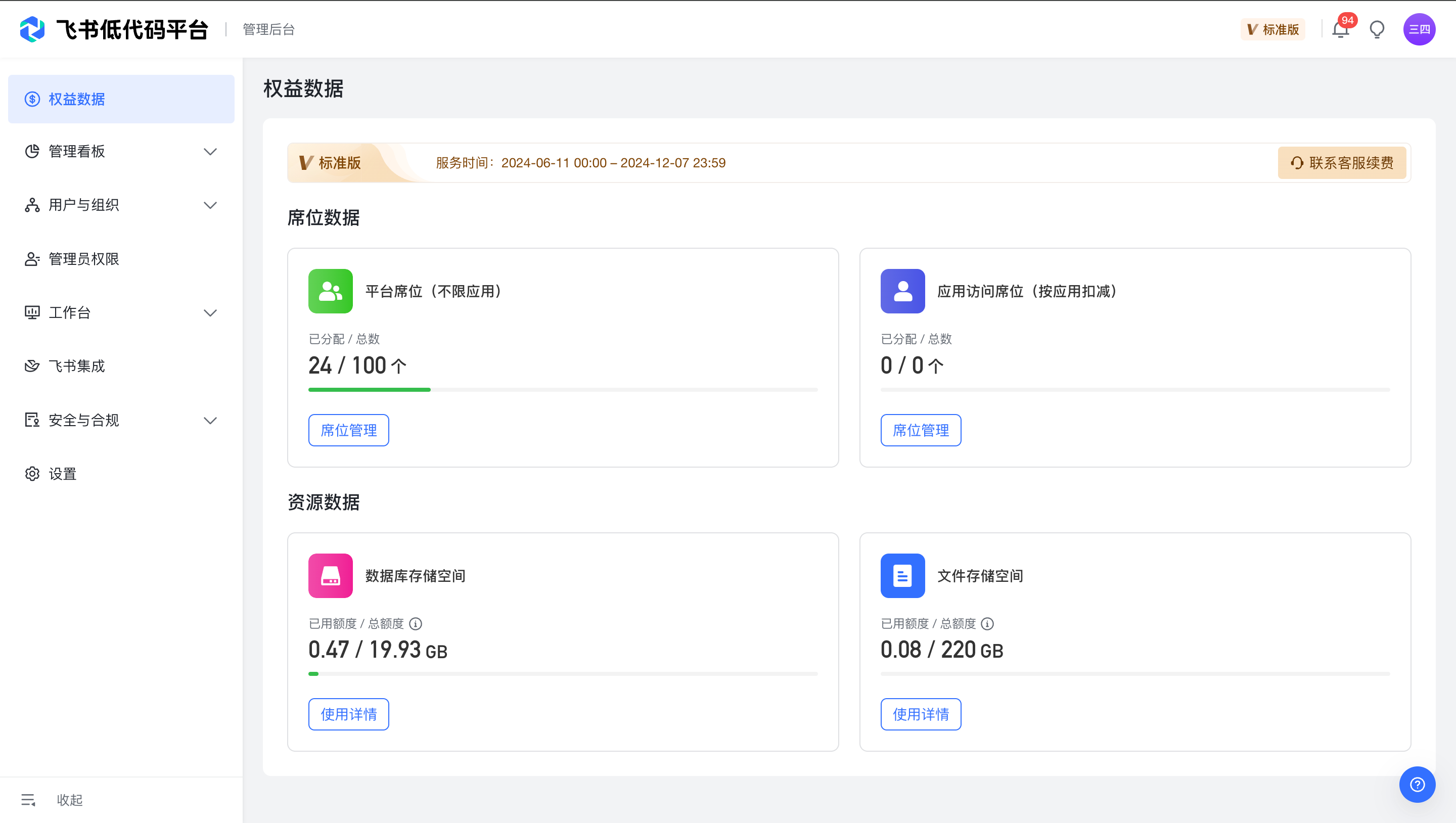This screenshot has width=1456, height=823.
Task: Click the V icon in the 标准版 banner
Action: (306, 163)
